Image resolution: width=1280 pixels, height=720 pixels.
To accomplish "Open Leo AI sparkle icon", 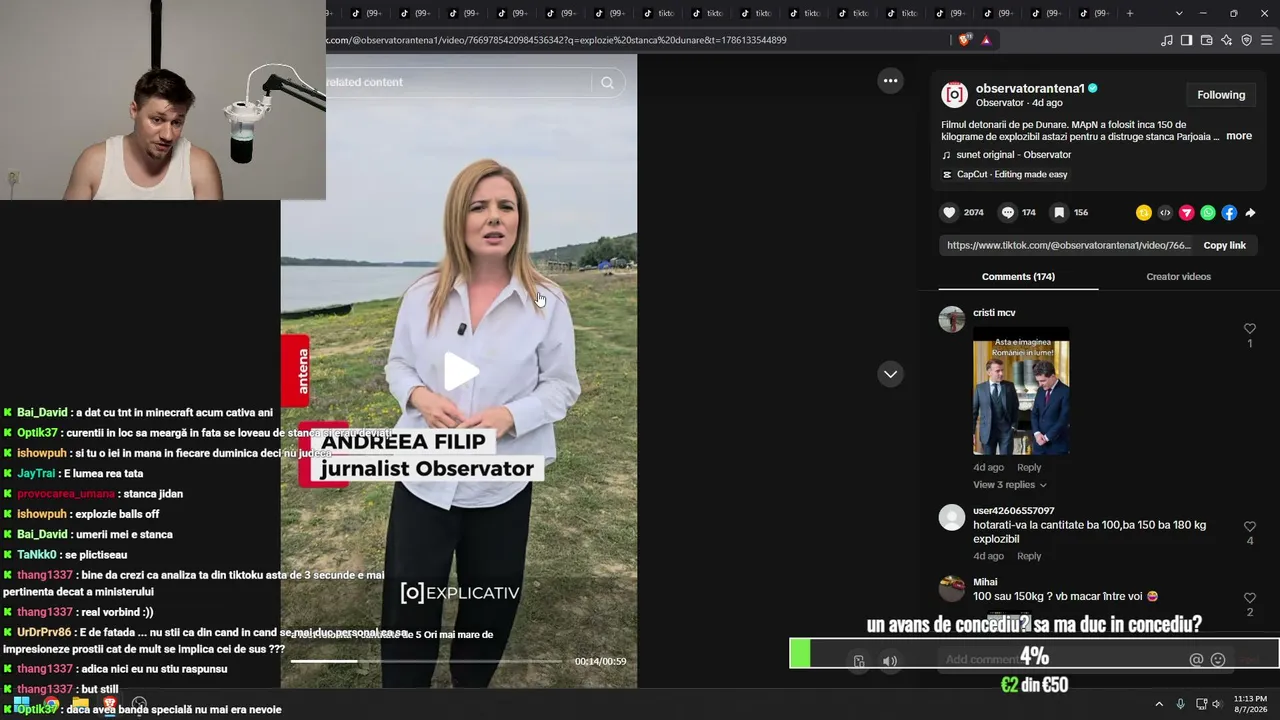I will [x=1226, y=40].
